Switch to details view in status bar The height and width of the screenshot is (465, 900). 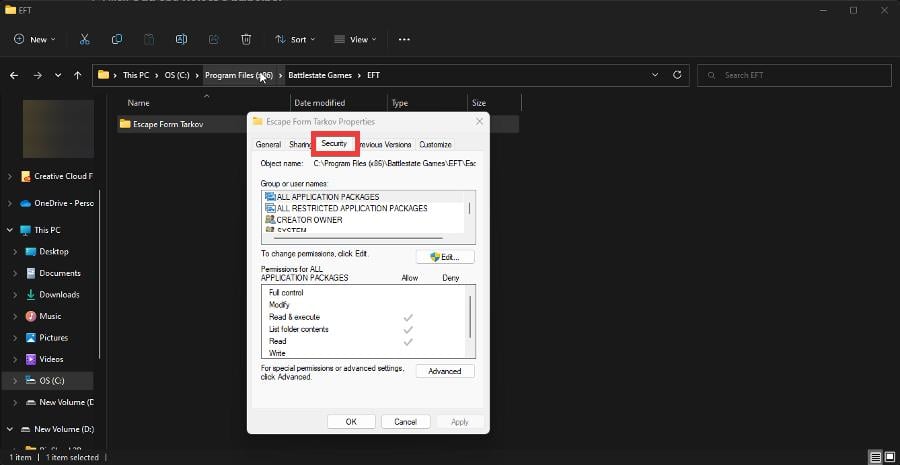pyautogui.click(x=874, y=457)
